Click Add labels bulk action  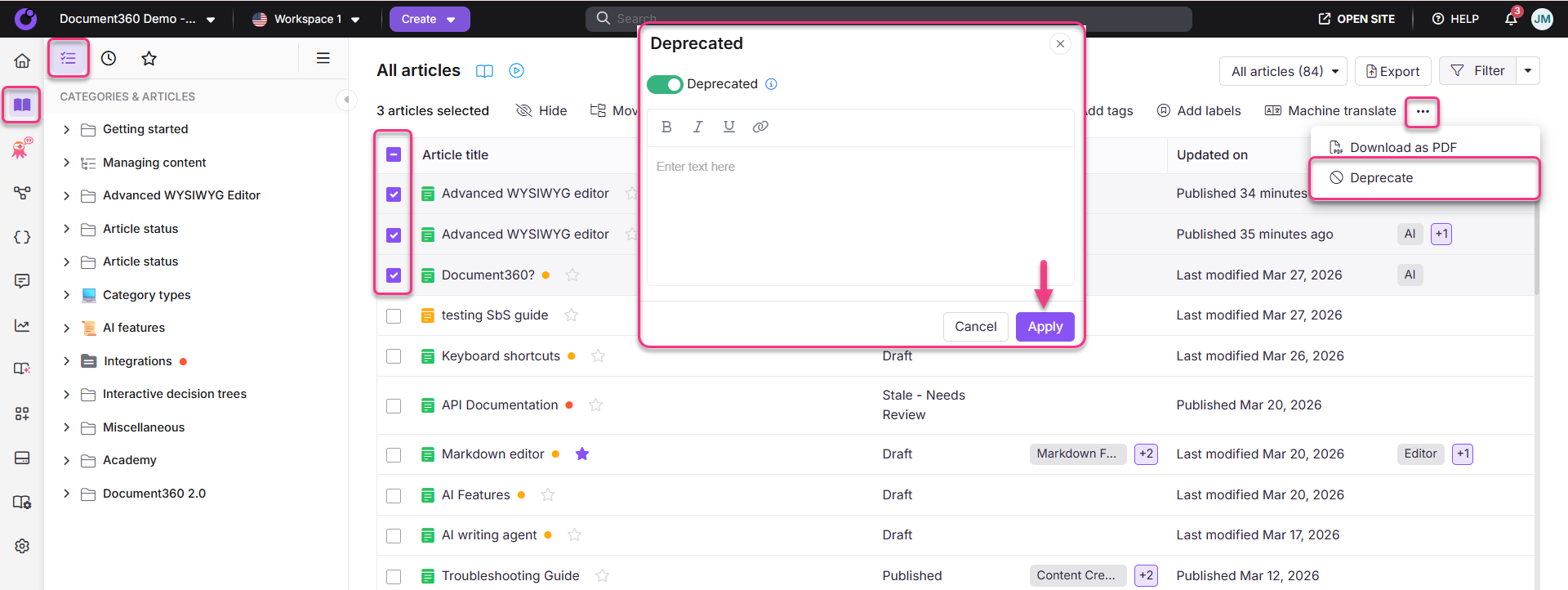(1199, 111)
